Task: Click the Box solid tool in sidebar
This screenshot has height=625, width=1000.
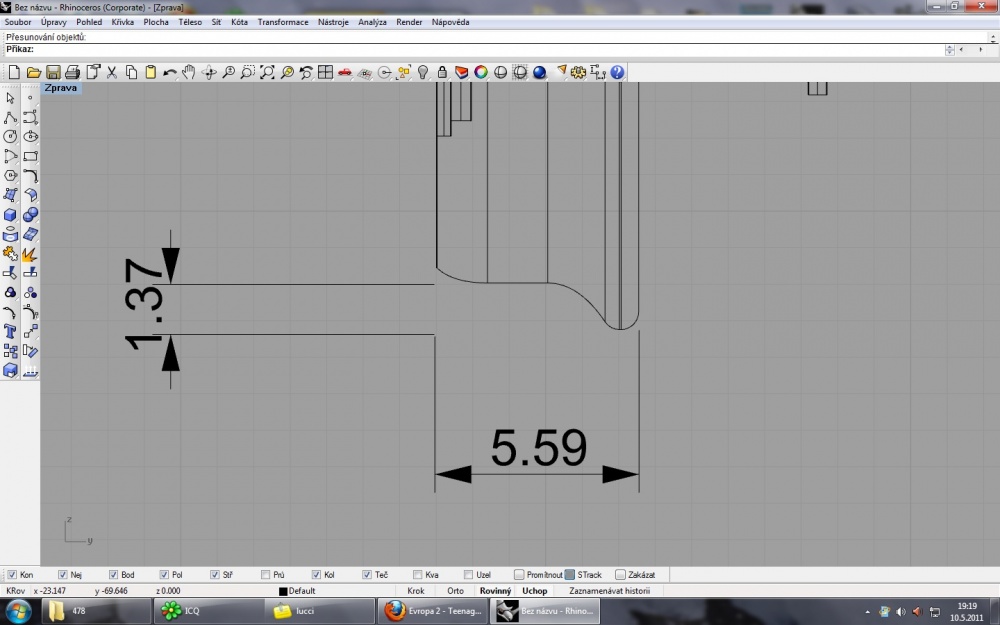Action: (x=10, y=215)
